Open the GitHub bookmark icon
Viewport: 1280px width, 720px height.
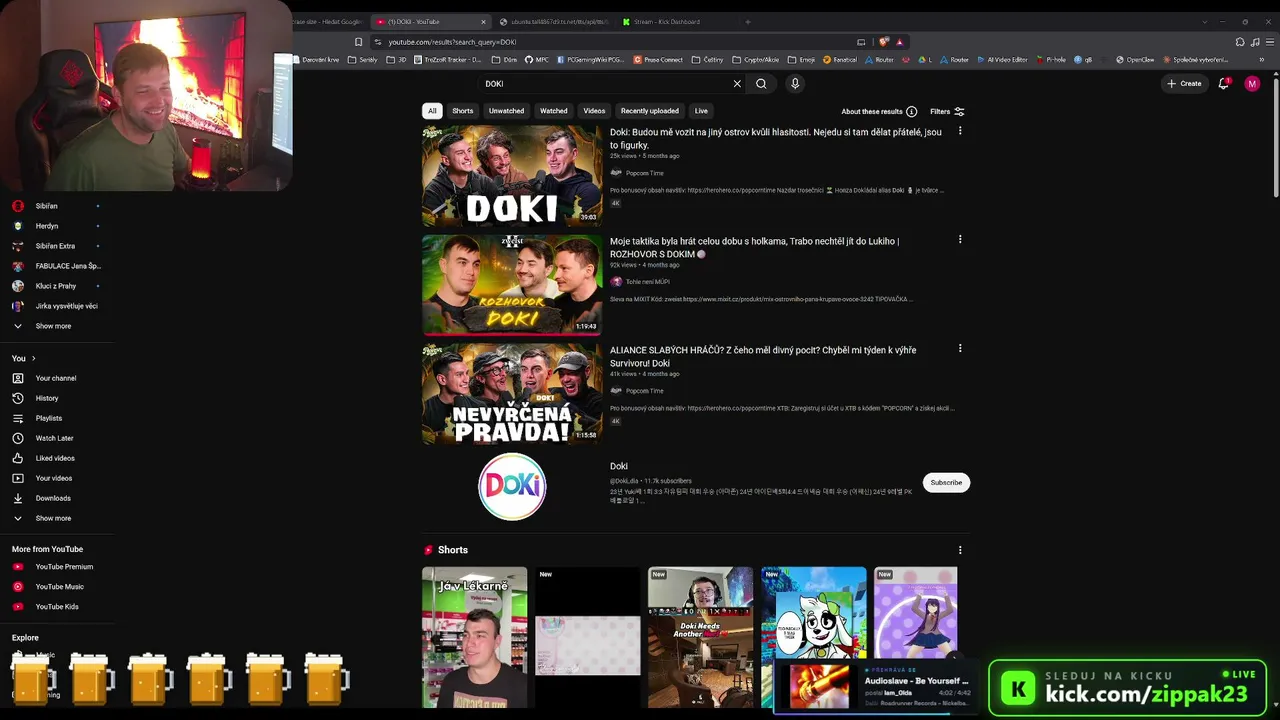[529, 60]
